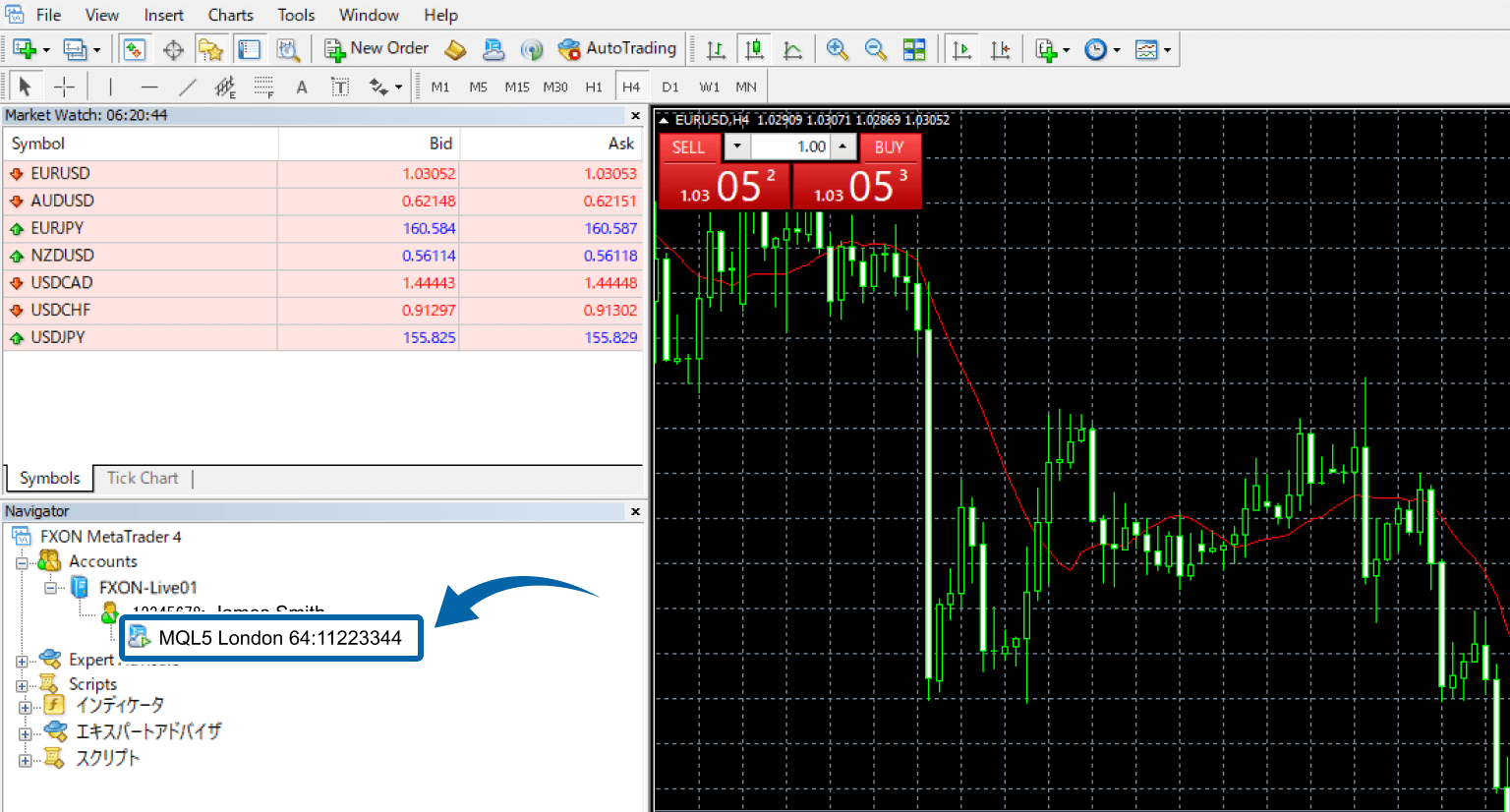Click the red BUY button
Screen dimensions: 1510x812
pyautogui.click(x=889, y=147)
